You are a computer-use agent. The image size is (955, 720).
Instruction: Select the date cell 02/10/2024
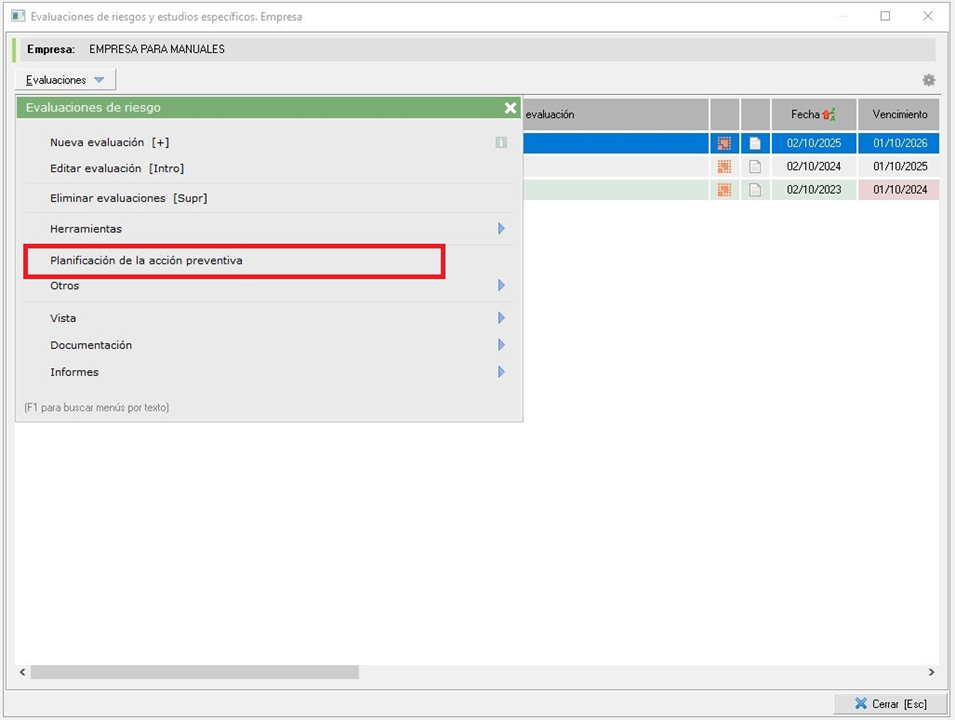coord(814,166)
